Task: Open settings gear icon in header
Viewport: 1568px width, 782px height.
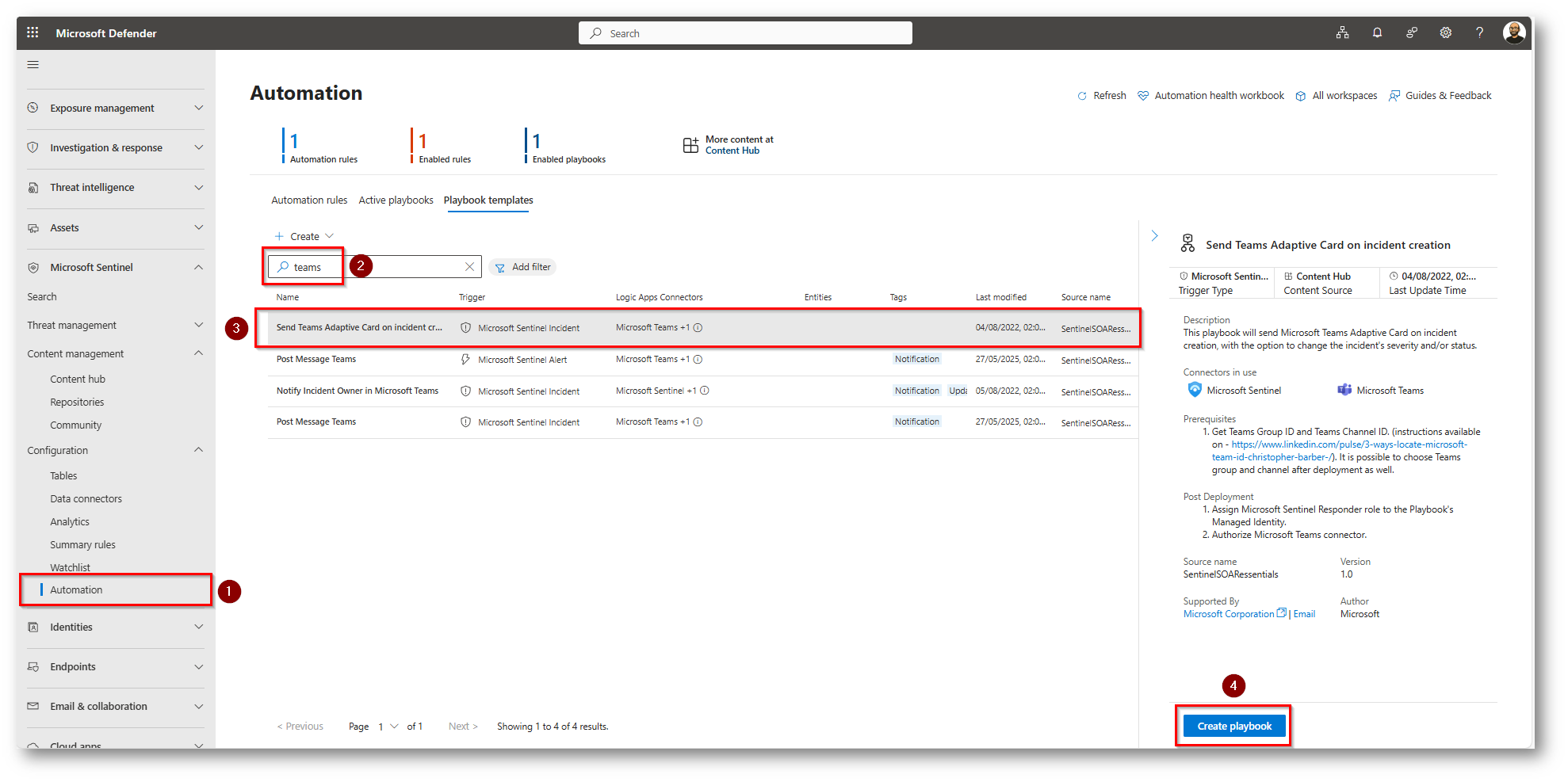Action: tap(1446, 32)
